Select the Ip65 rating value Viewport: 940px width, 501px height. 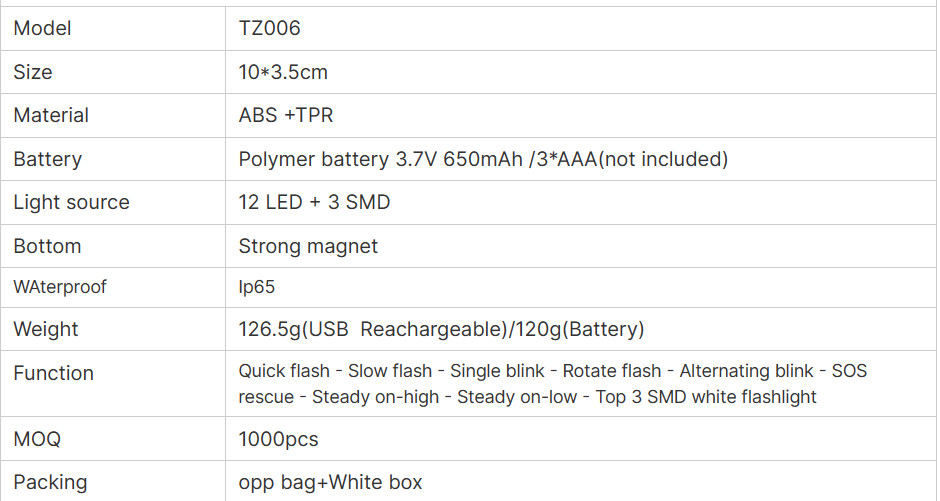pos(257,287)
